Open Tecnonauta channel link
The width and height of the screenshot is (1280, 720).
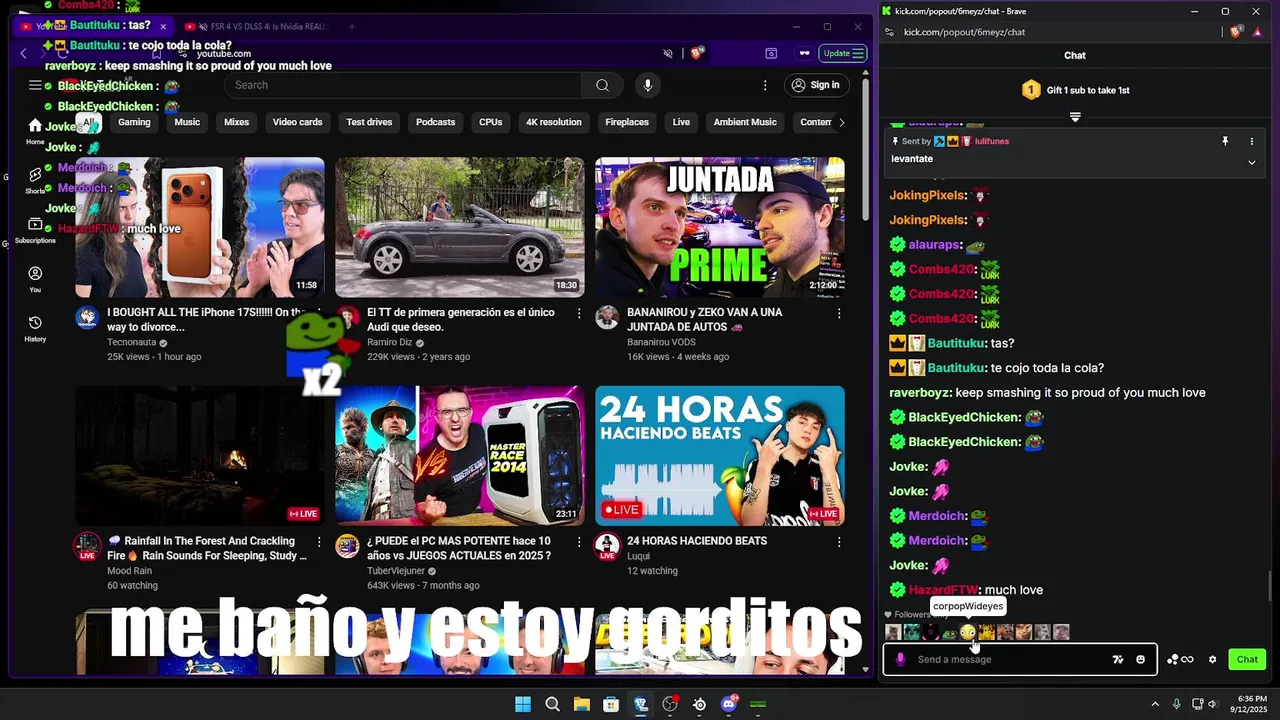tap(132, 342)
